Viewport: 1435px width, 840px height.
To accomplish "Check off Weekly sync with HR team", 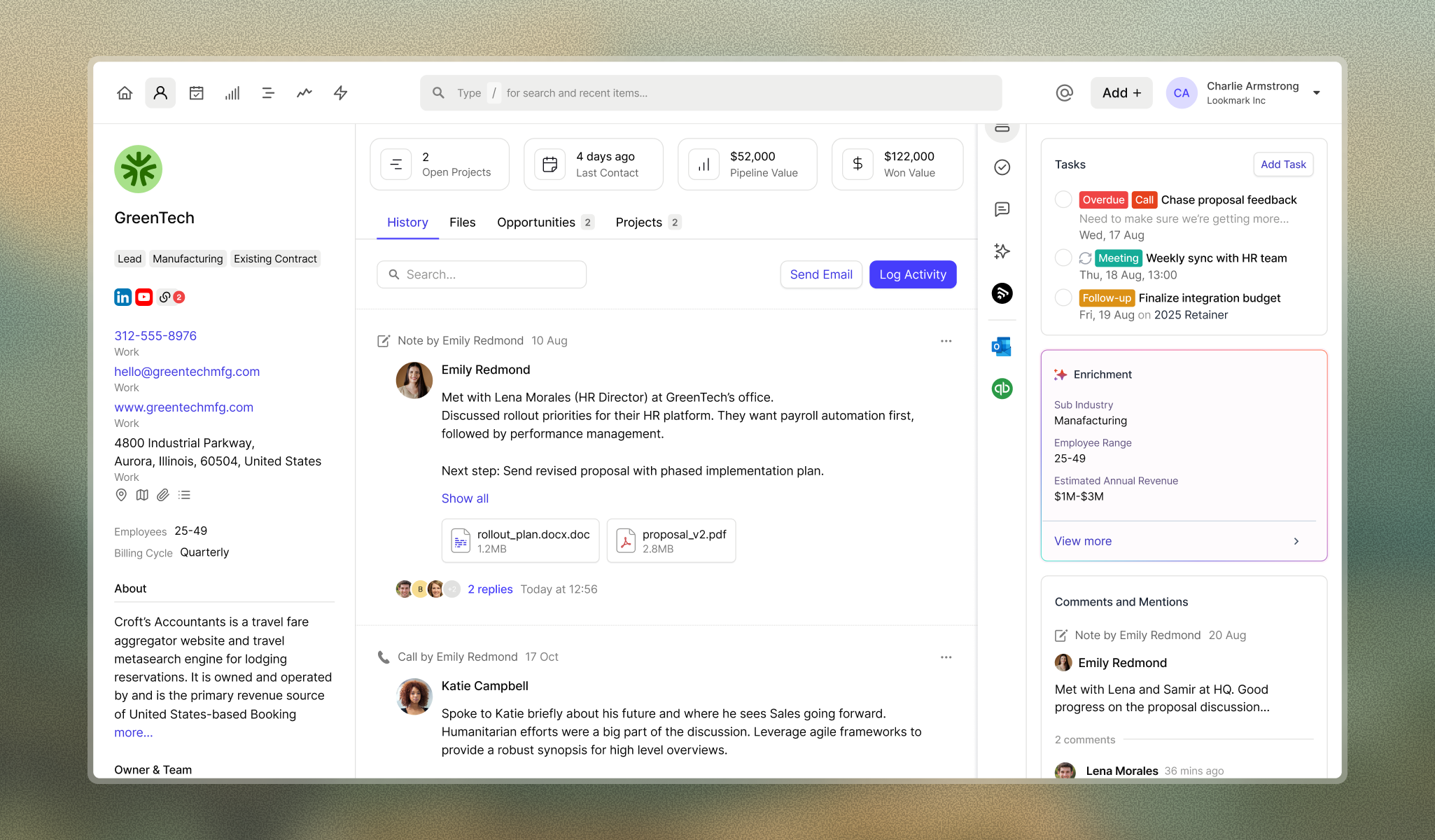I will pos(1063,258).
